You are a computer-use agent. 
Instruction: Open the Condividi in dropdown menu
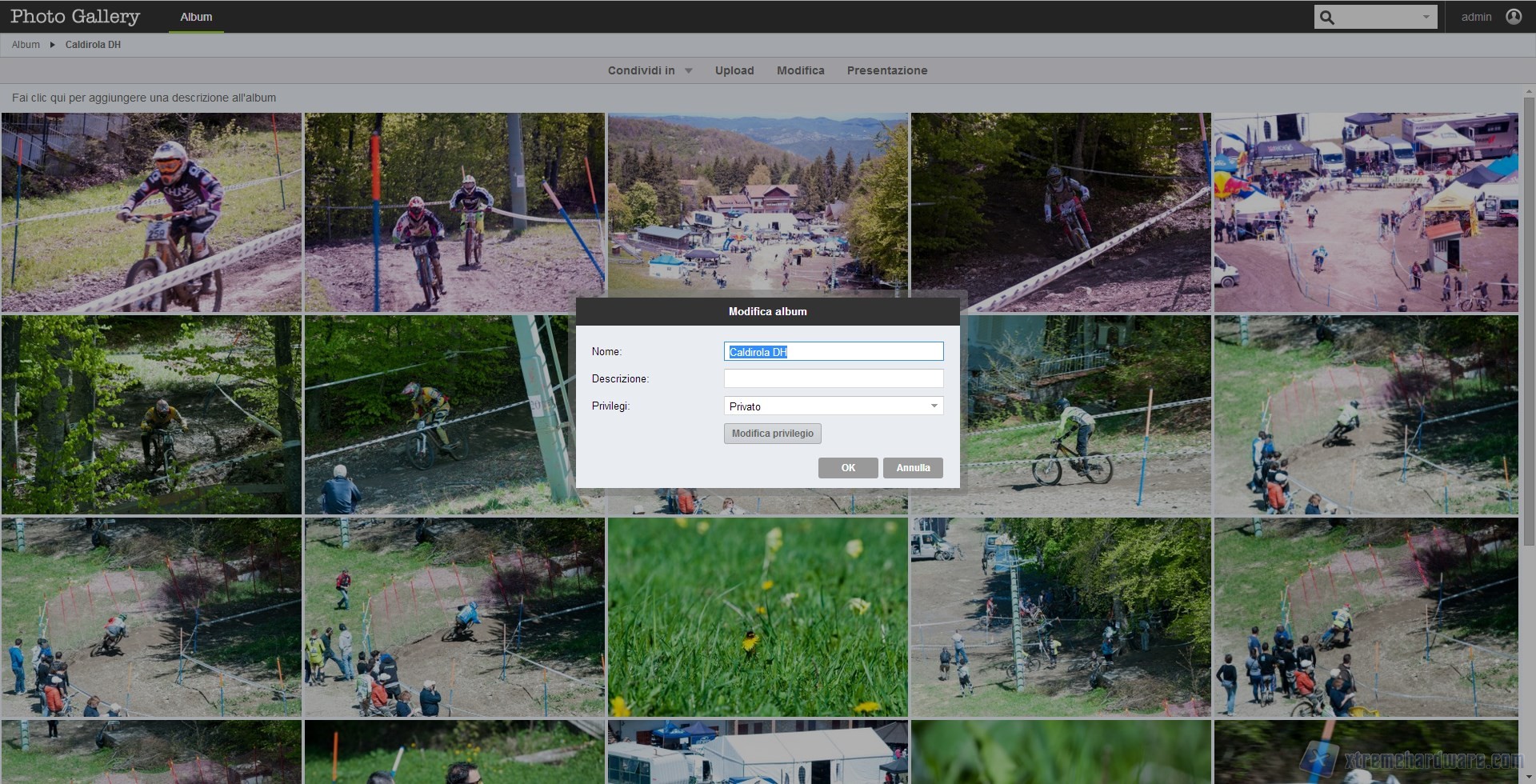point(649,70)
